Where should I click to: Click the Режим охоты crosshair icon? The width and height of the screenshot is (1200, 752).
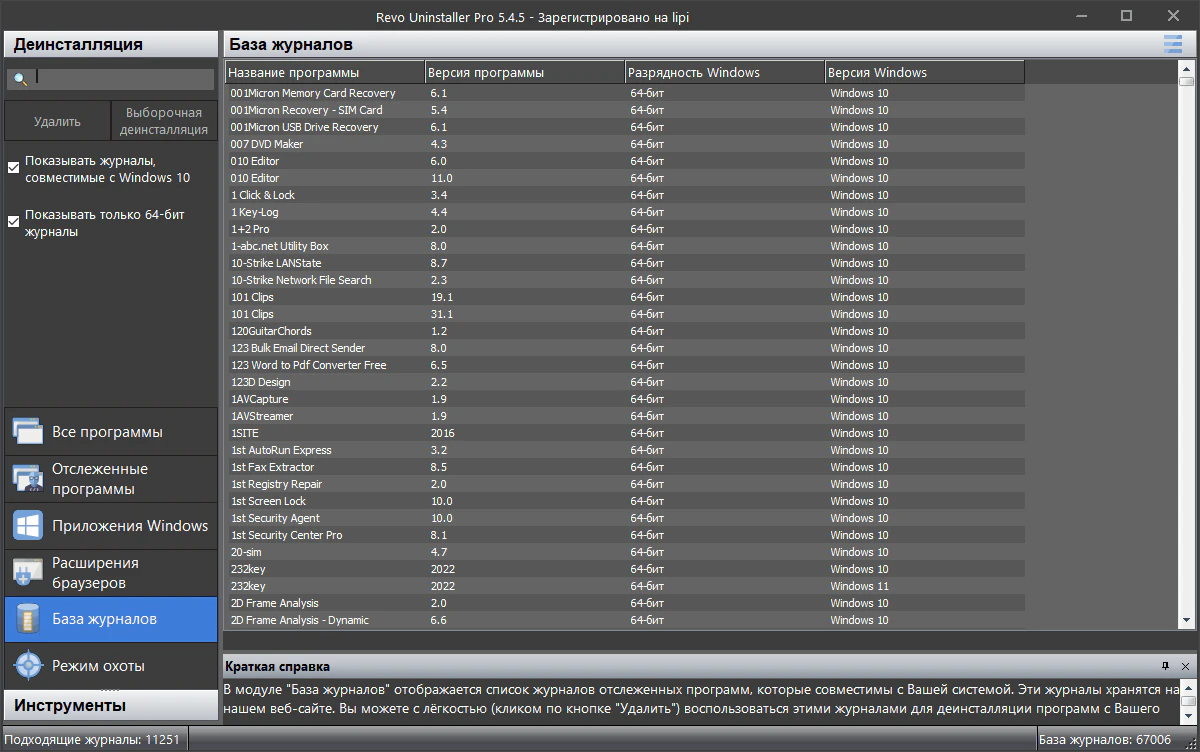27,666
